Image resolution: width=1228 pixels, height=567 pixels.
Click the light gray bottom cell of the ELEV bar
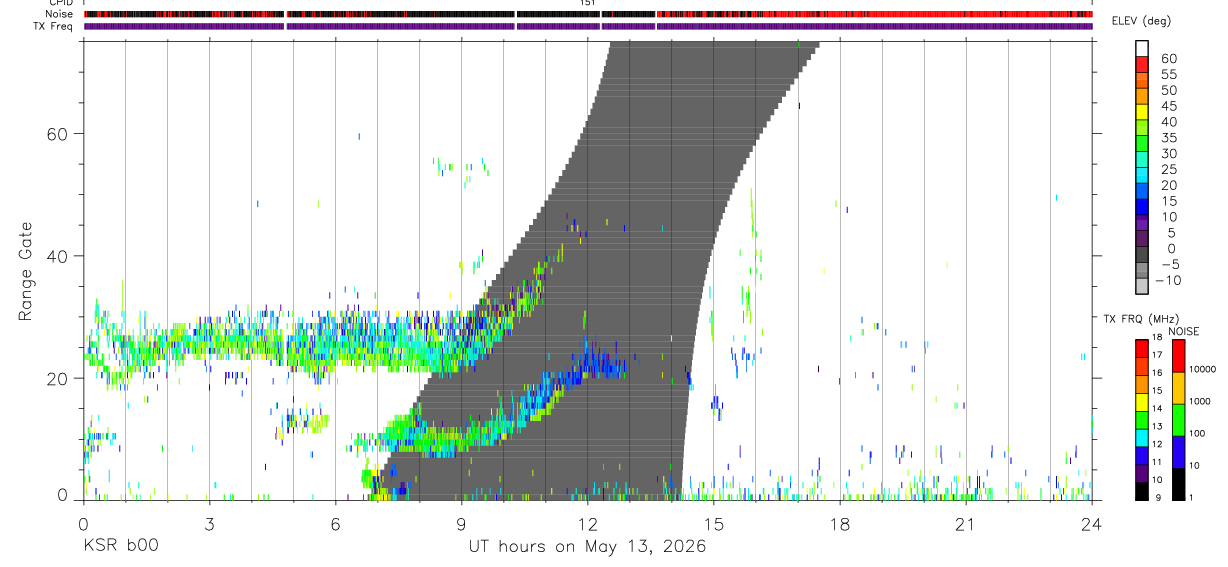[x=1142, y=285]
